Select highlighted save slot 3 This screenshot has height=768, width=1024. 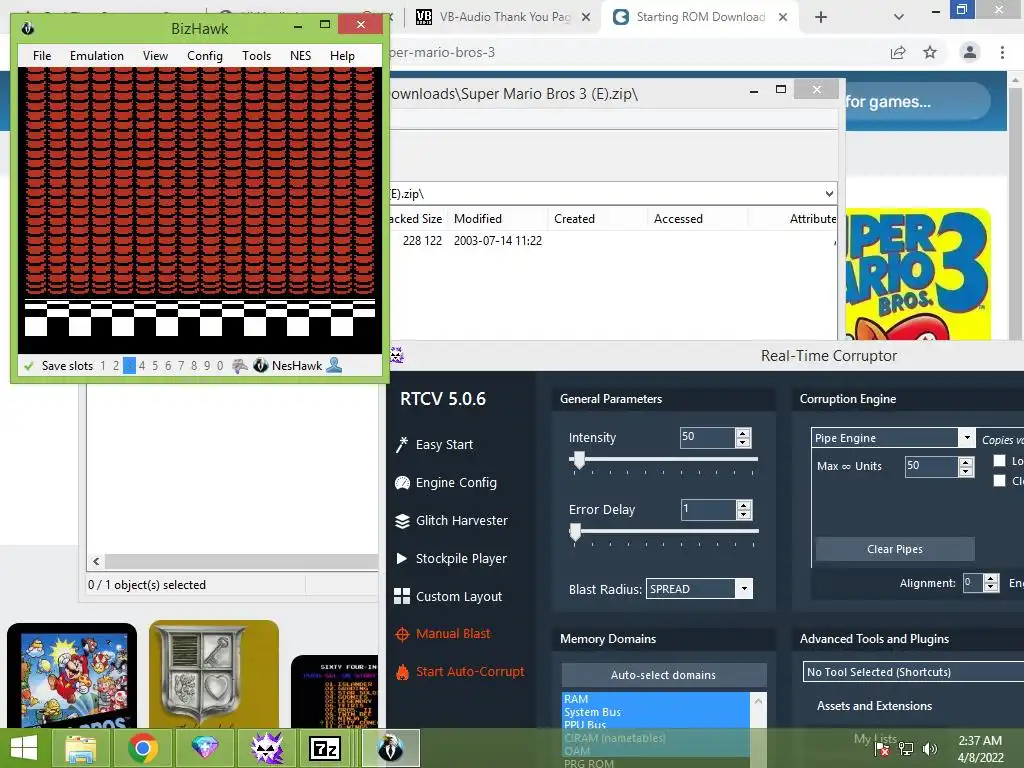click(129, 366)
